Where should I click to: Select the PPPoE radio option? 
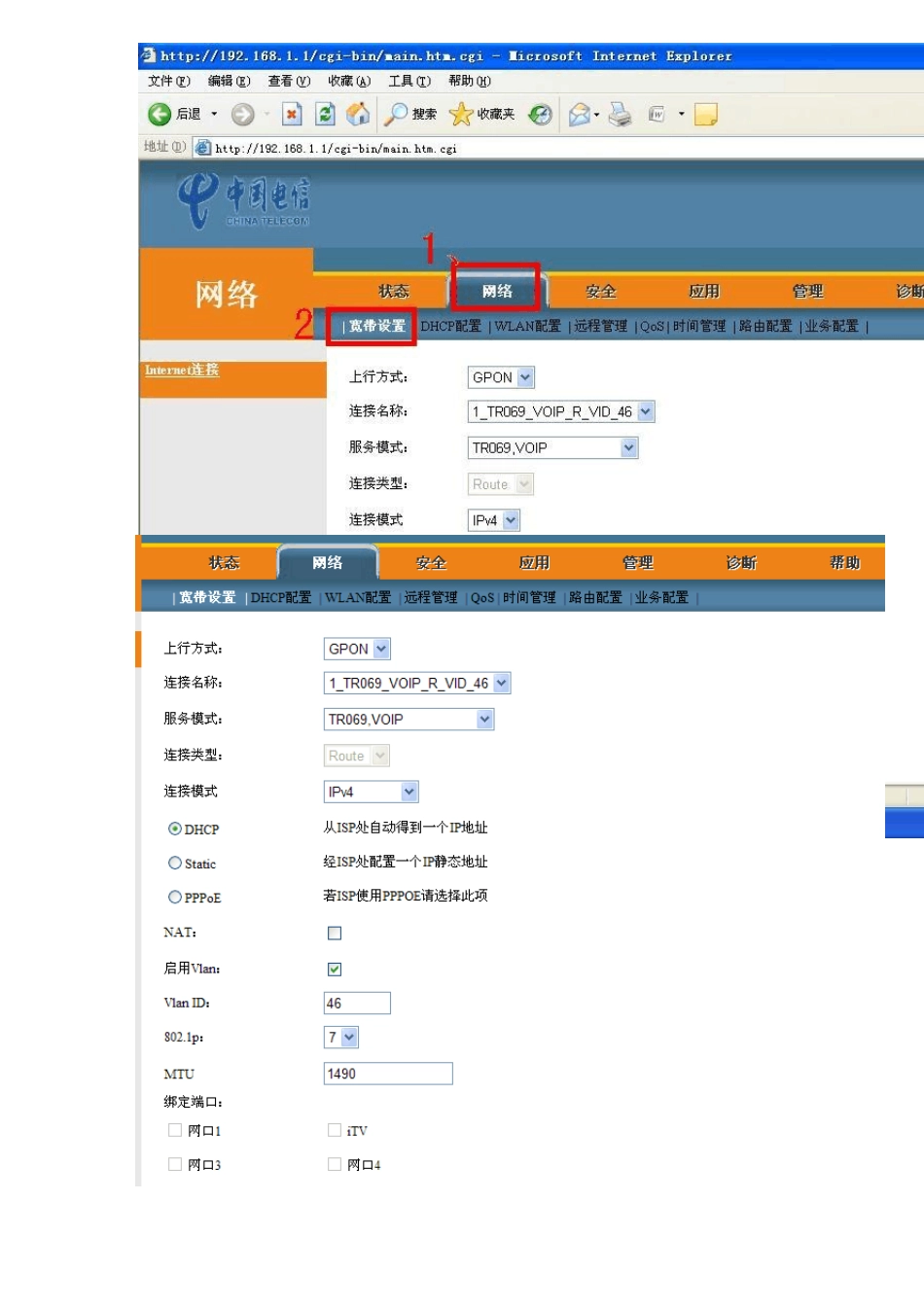click(x=175, y=898)
